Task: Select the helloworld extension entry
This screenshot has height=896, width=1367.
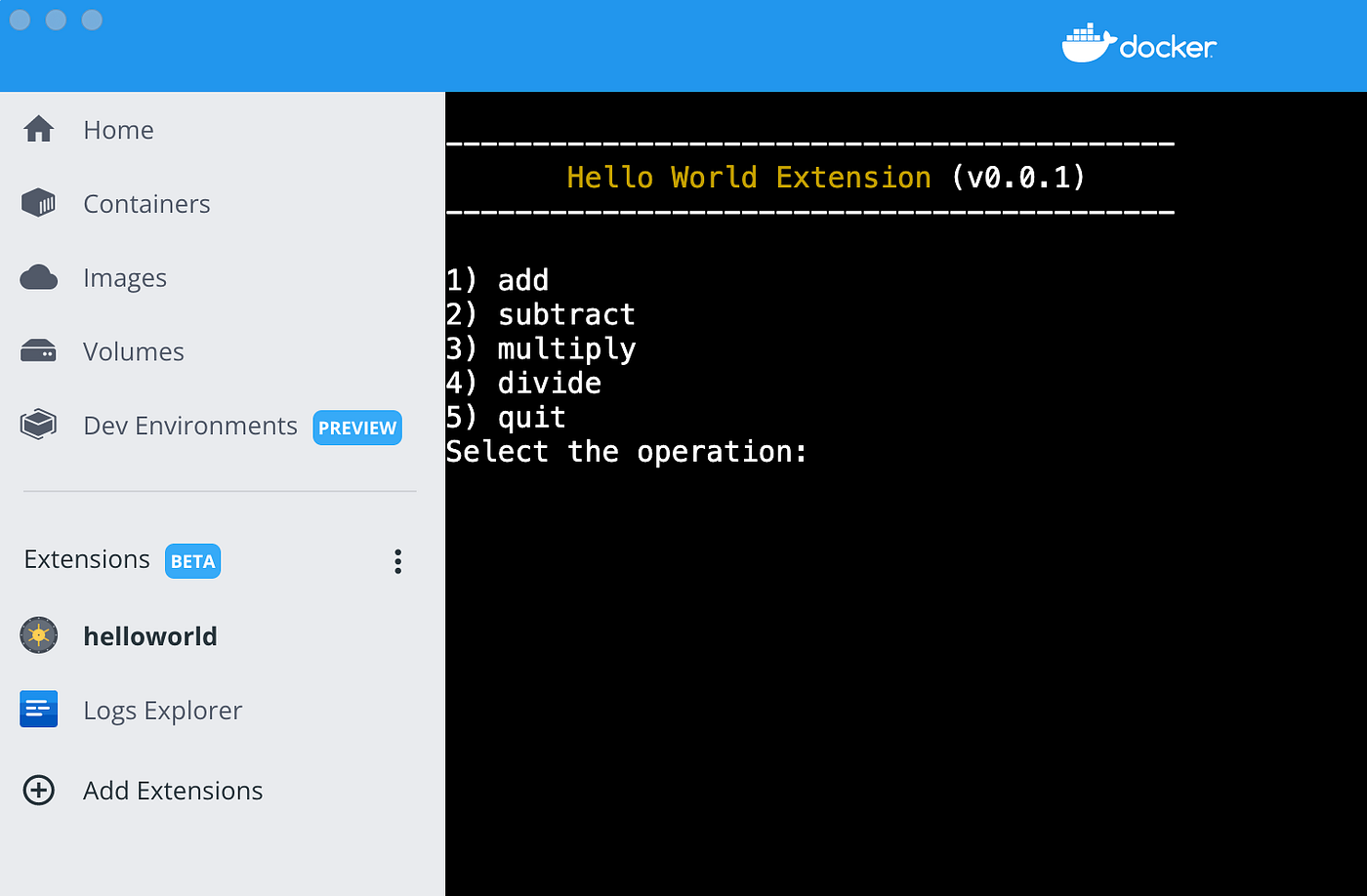Action: pos(150,635)
